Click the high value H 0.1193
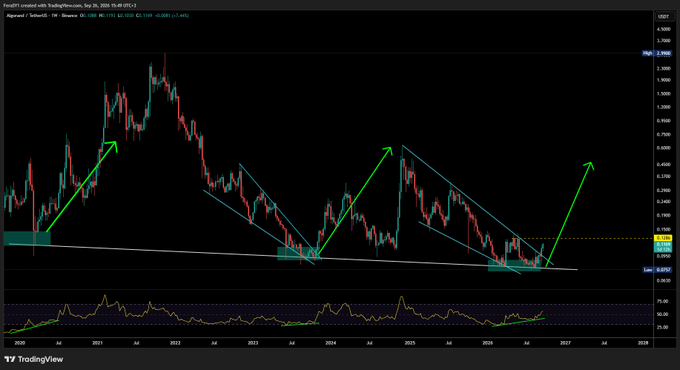The height and width of the screenshot is (370, 680). (108, 16)
